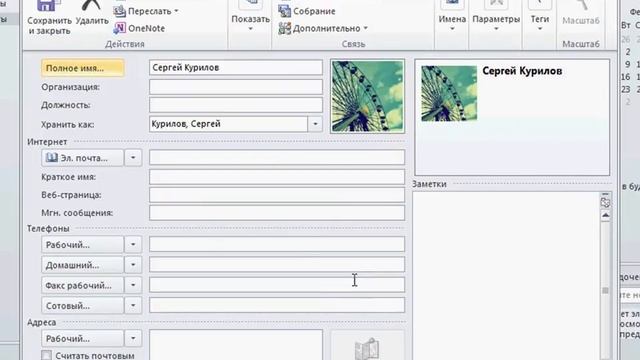The height and width of the screenshot is (360, 640).
Task: Click the Meeting (Собрание) button
Action: [307, 11]
